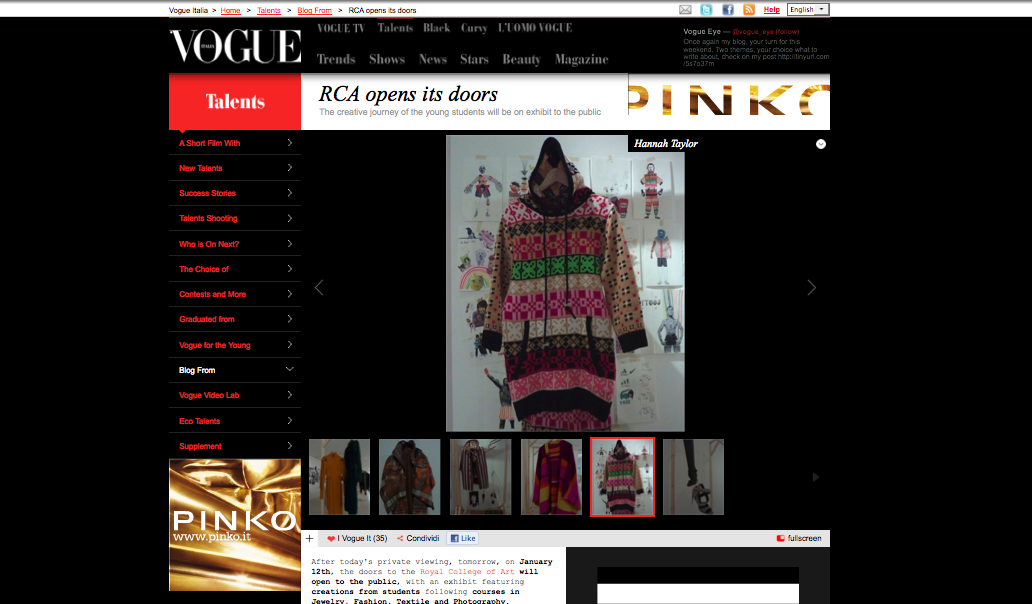Open the Magazine menu
This screenshot has height=604, width=1032.
tap(582, 59)
